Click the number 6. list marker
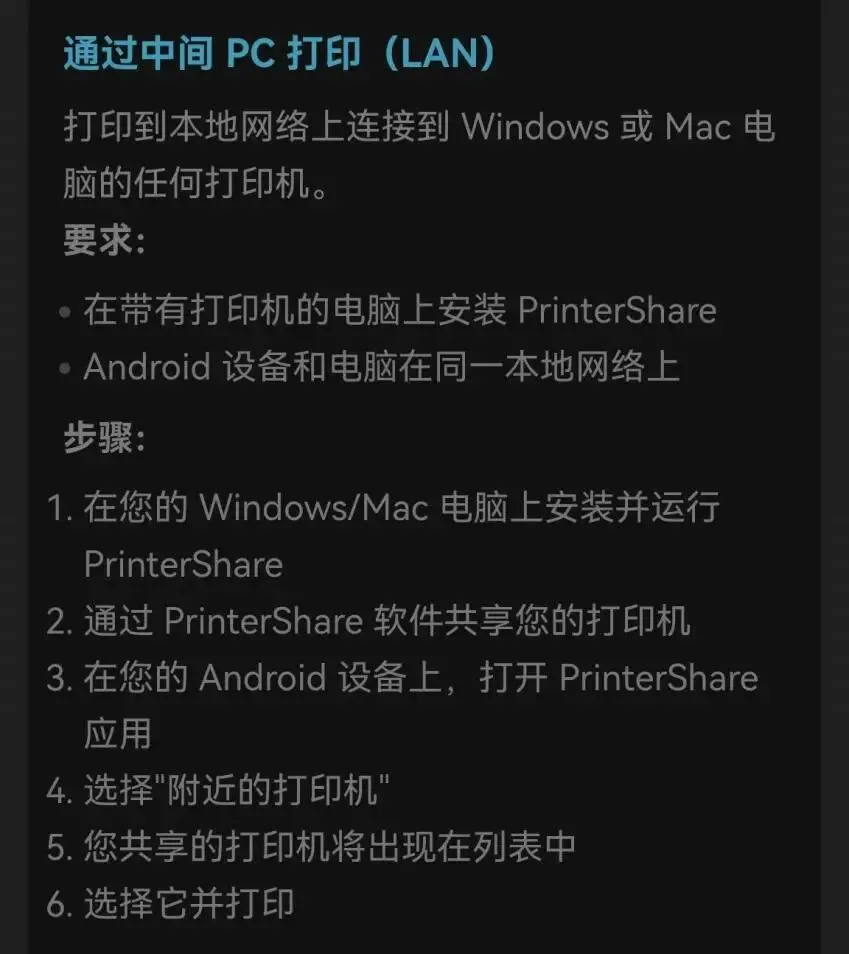 (x=60, y=904)
